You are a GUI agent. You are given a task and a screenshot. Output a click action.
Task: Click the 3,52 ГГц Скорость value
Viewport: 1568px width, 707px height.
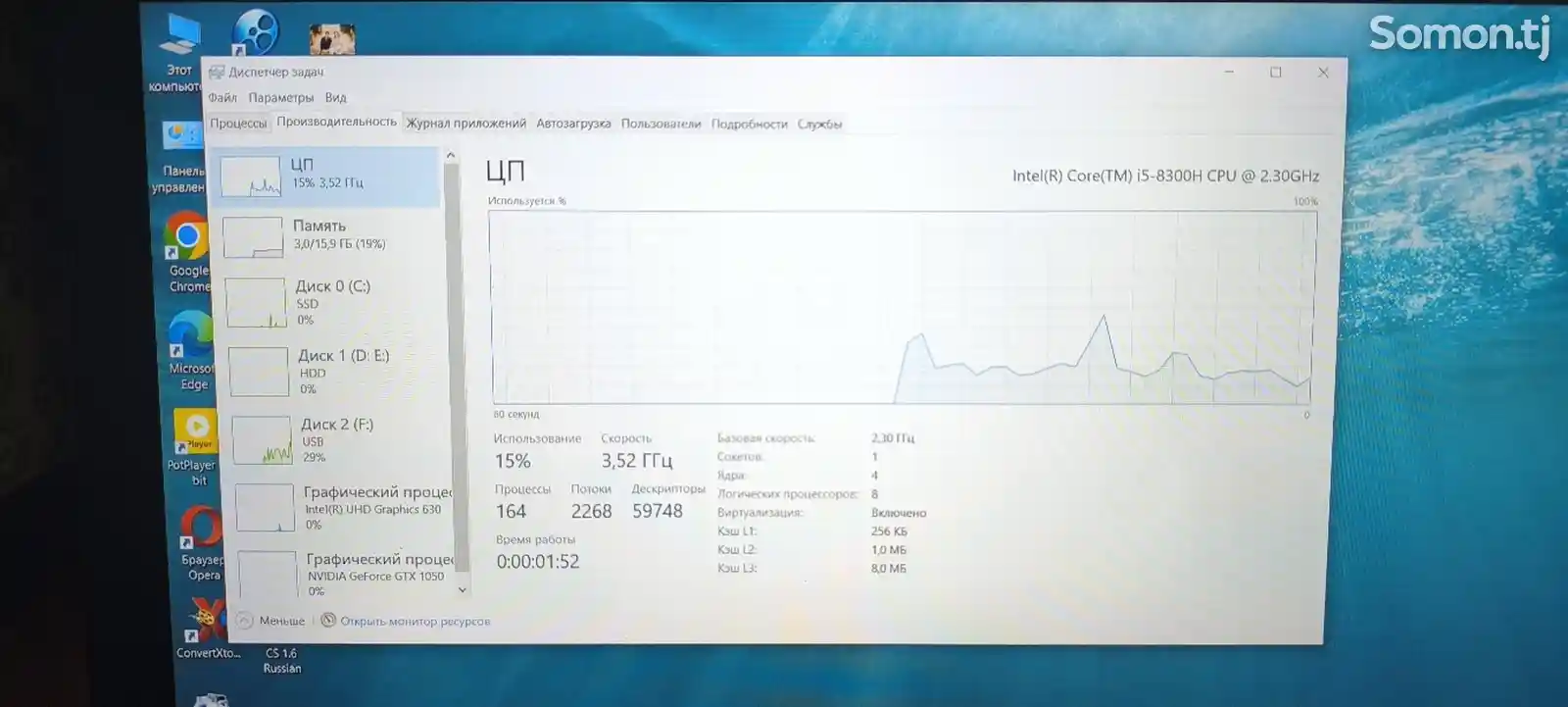point(637,461)
